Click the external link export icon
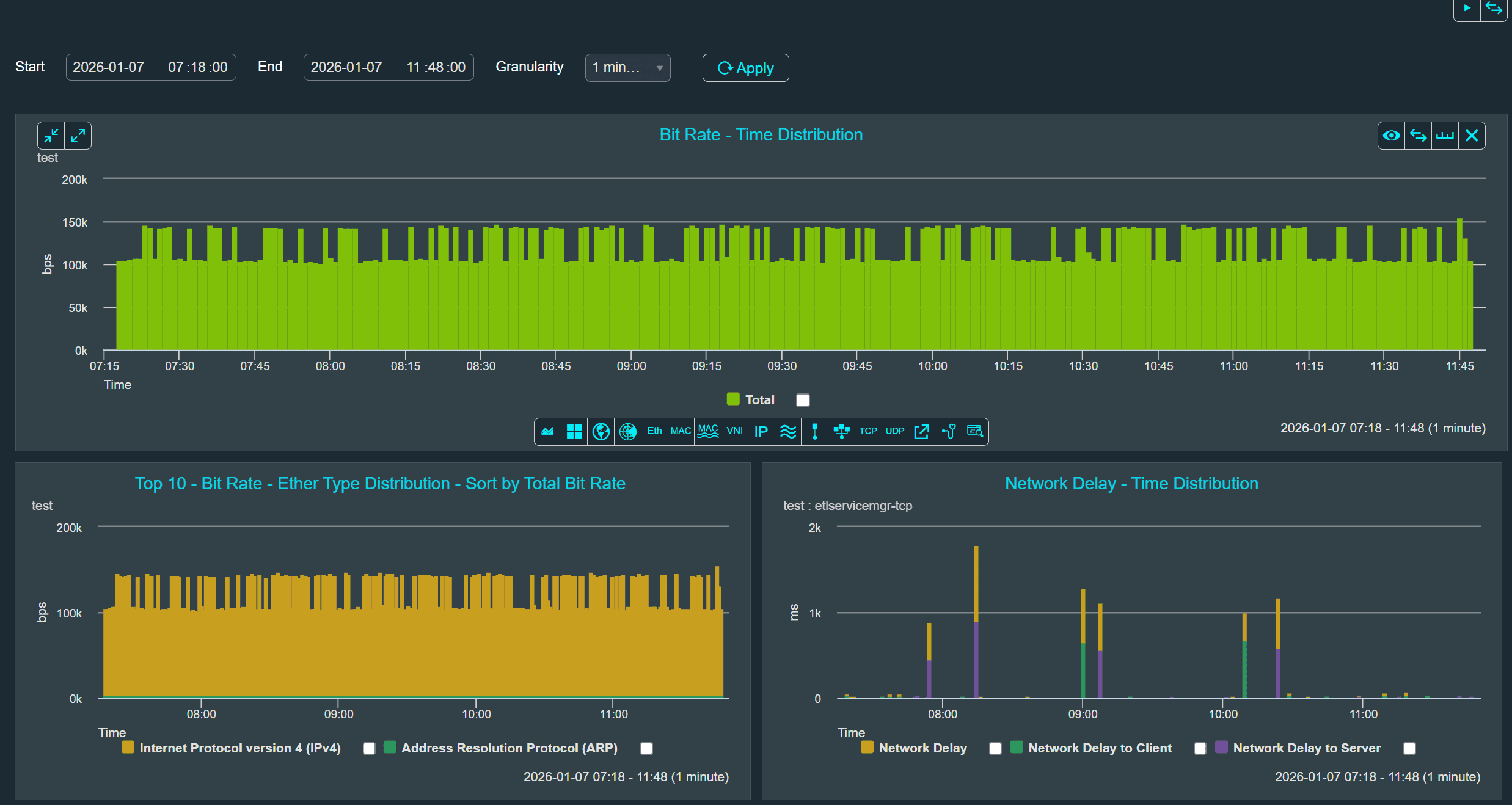Viewport: 1512px width, 805px height. coord(921,432)
